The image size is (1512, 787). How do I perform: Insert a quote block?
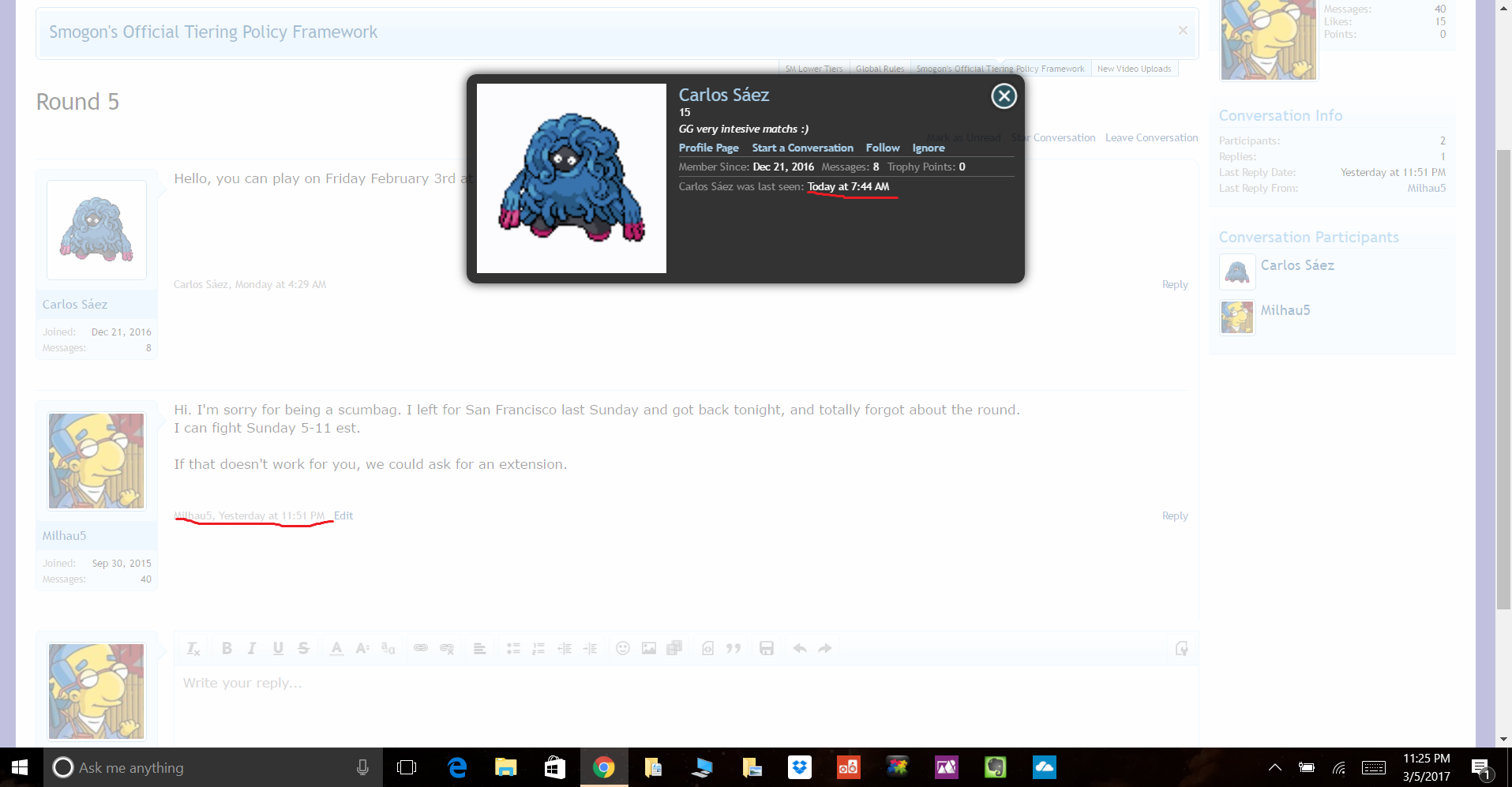[x=733, y=648]
